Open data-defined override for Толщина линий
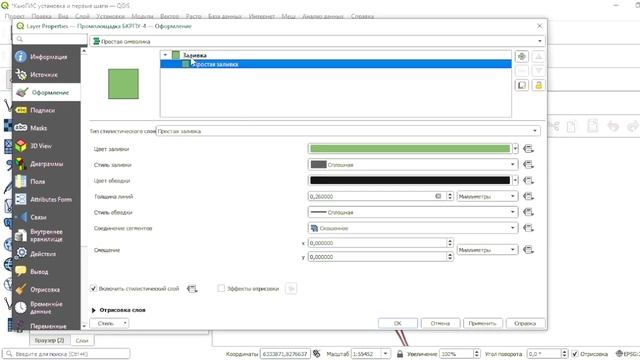Image resolution: width=640 pixels, height=360 pixels. (x=529, y=196)
